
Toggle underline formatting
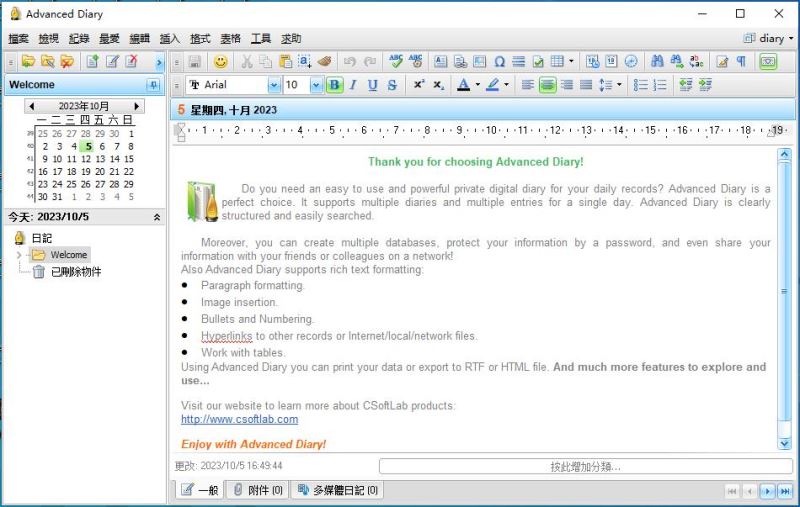(372, 85)
